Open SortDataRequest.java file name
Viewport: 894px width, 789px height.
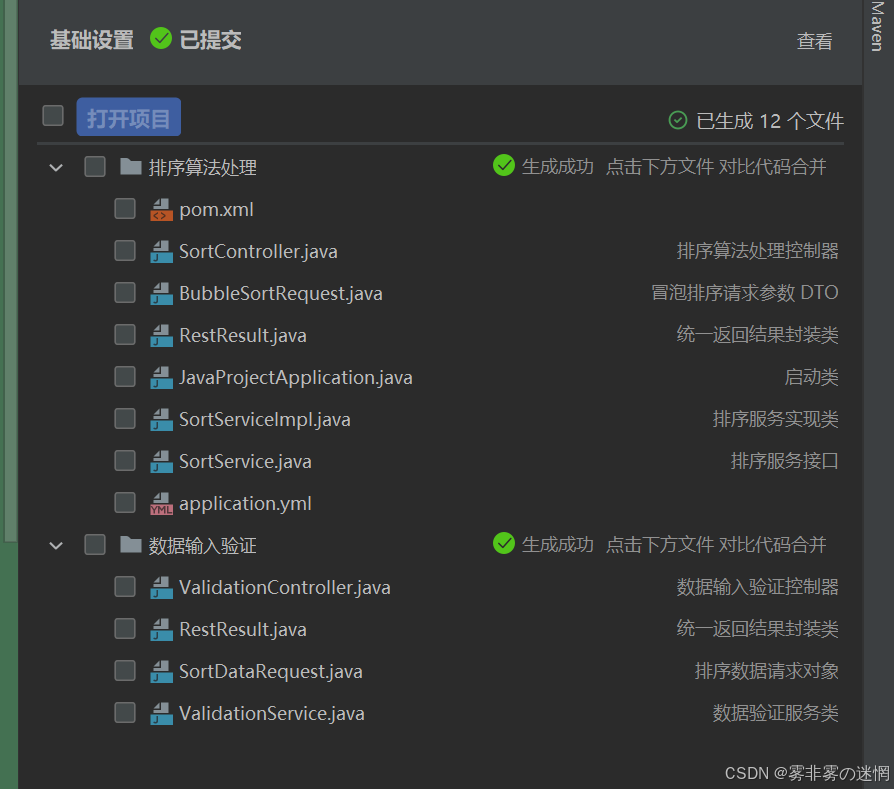[271, 672]
